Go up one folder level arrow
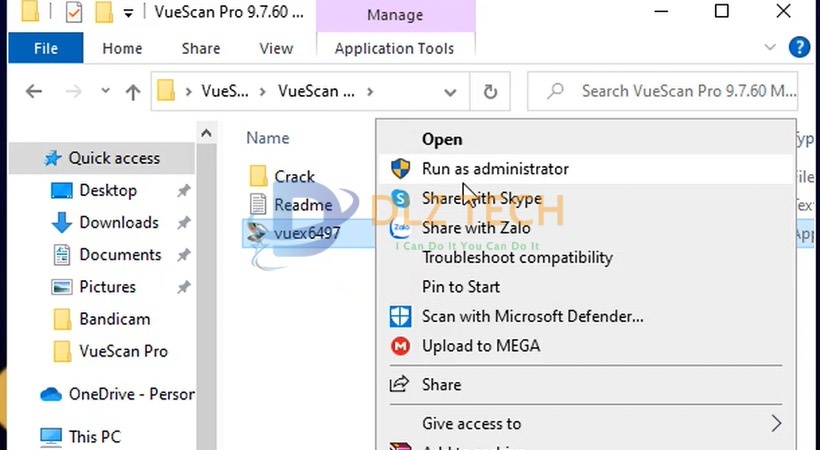The width and height of the screenshot is (820, 450). (x=133, y=92)
